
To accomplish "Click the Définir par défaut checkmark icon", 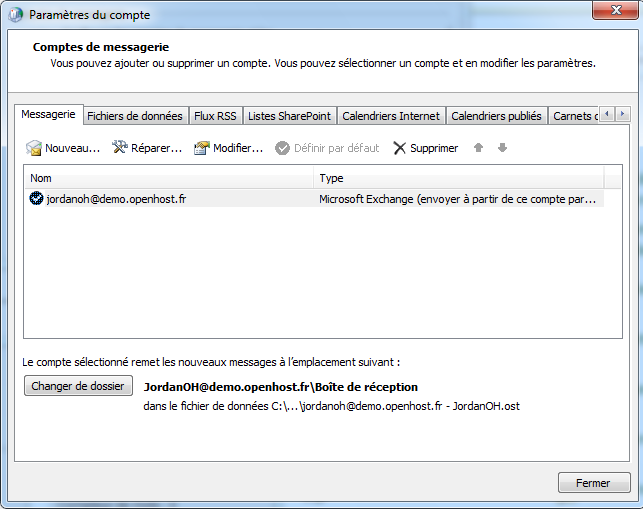I will tap(282, 148).
